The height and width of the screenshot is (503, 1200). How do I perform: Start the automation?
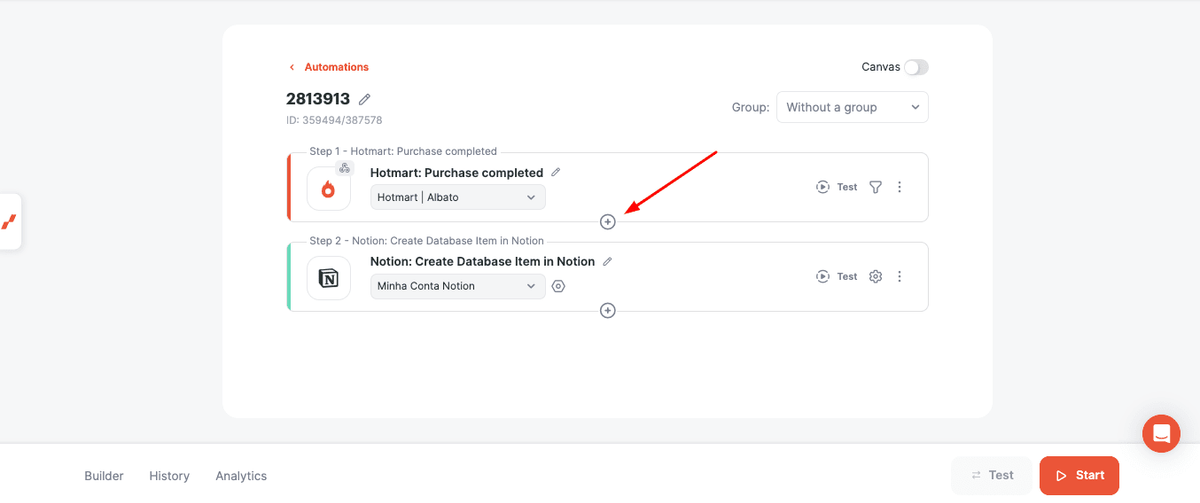point(1079,475)
